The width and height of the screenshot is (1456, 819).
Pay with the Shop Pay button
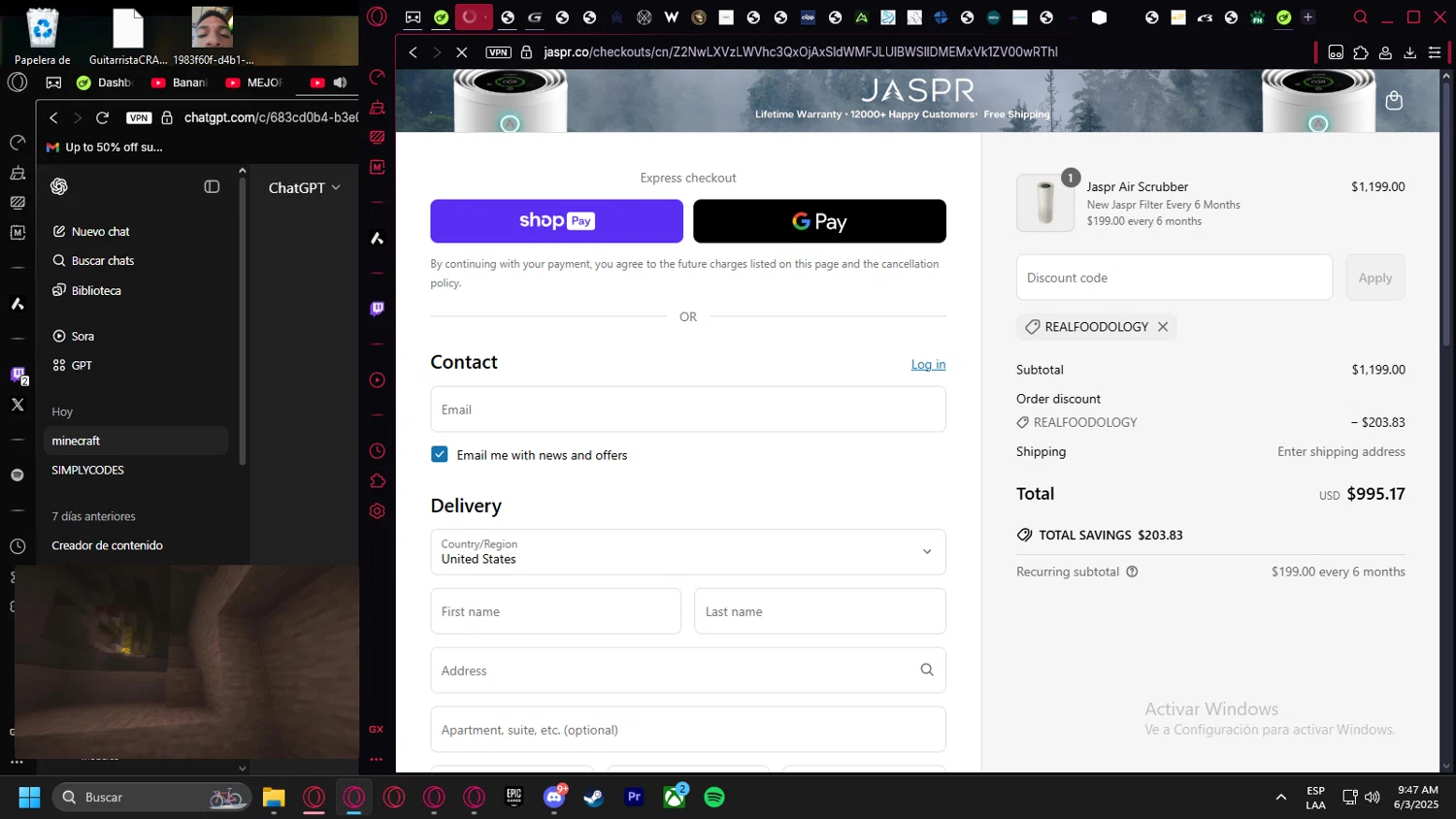pos(557,221)
